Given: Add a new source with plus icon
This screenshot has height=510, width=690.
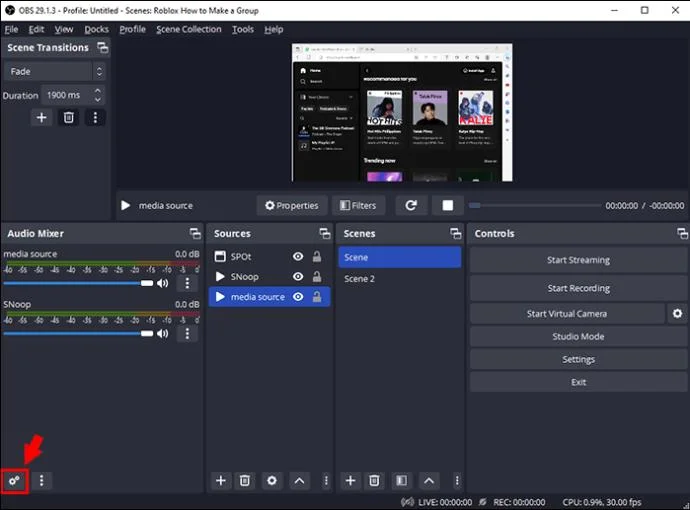Looking at the screenshot, I should 221,481.
